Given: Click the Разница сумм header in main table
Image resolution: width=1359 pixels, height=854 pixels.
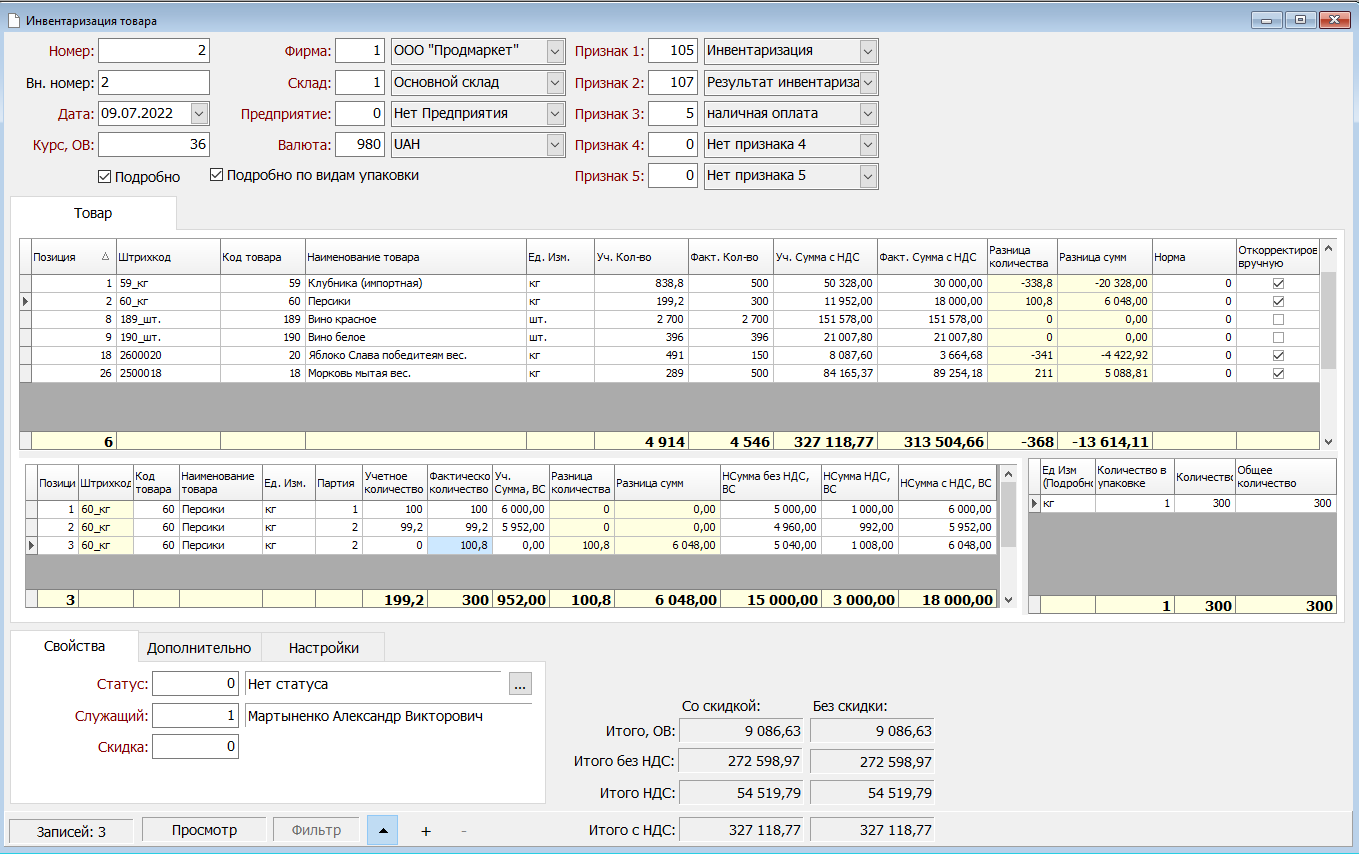Looking at the screenshot, I should click(1104, 257).
